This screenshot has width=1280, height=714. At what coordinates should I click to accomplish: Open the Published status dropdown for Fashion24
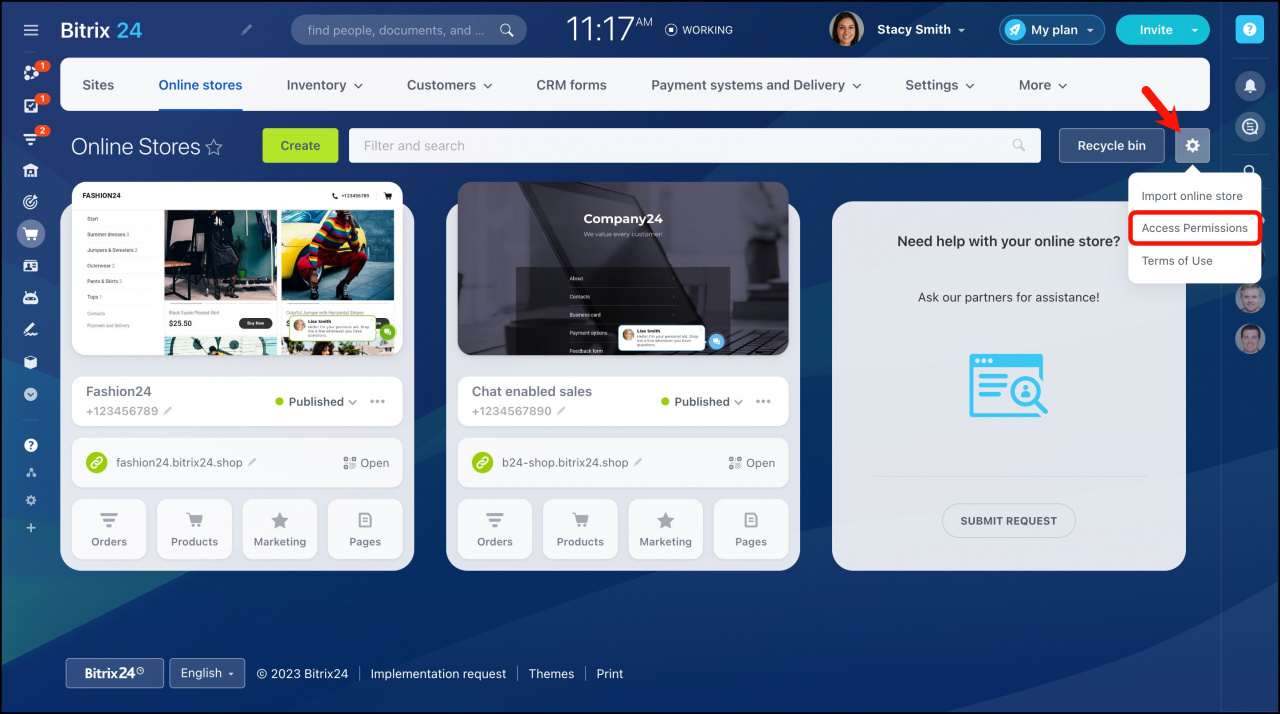316,402
